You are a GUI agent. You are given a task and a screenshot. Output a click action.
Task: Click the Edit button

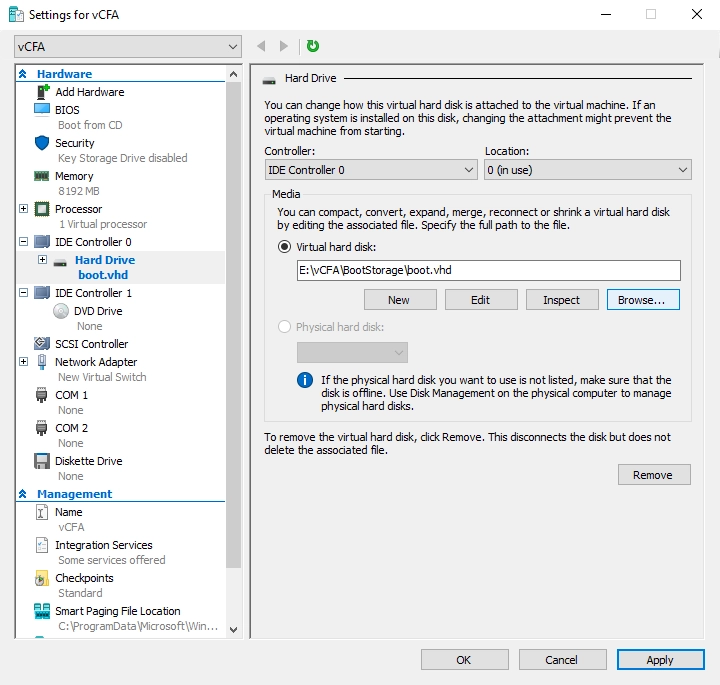click(481, 300)
